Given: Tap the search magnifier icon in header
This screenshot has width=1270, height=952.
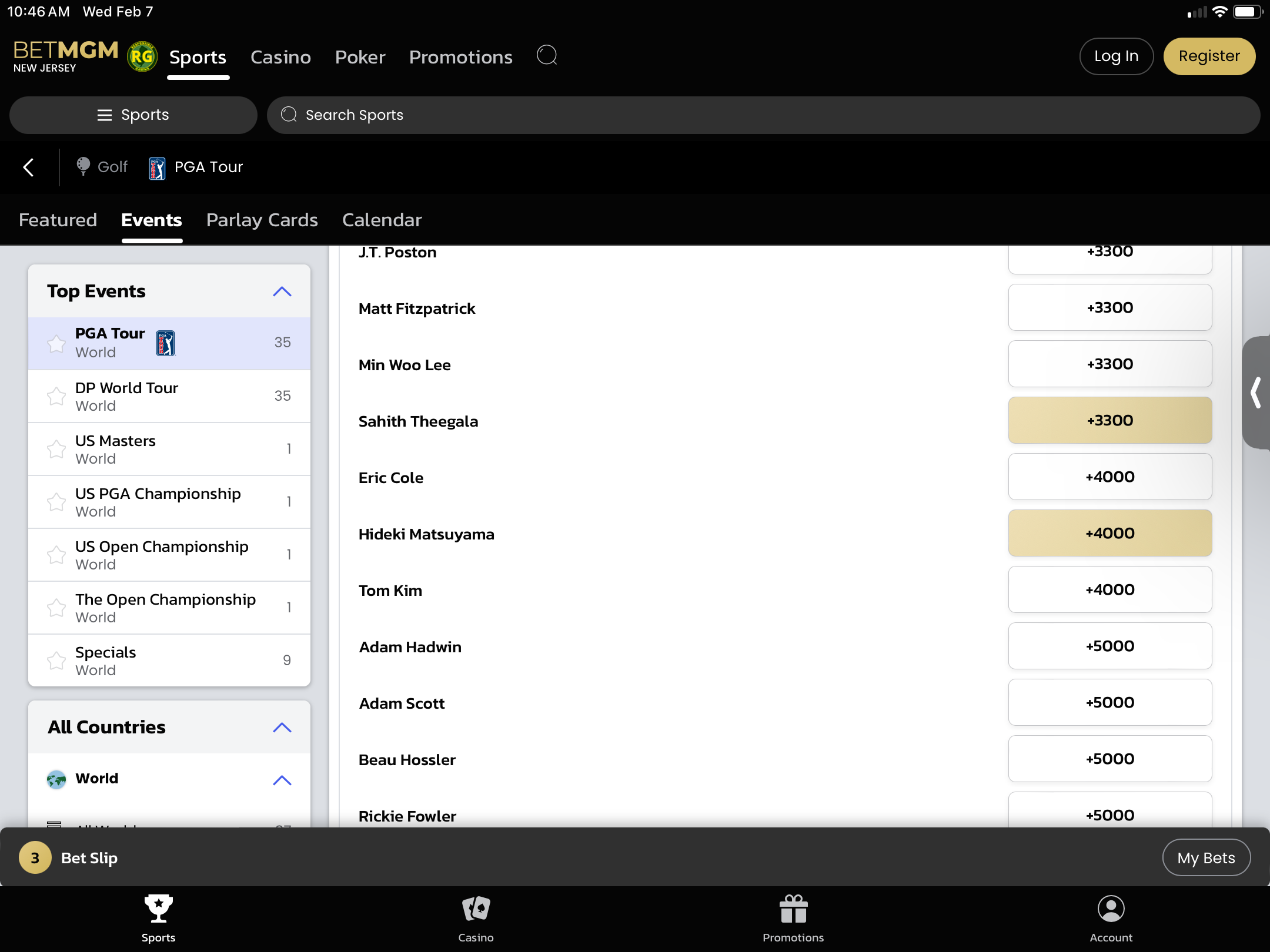Looking at the screenshot, I should [x=547, y=56].
